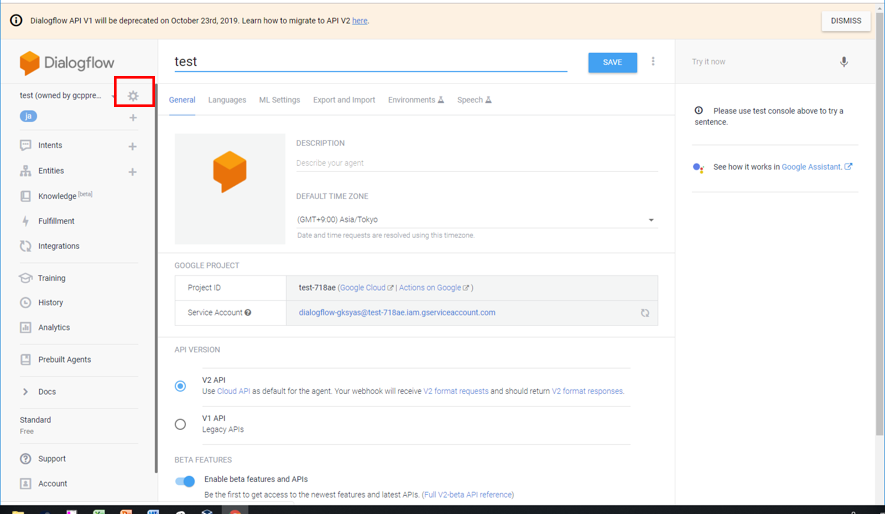Image resolution: width=885 pixels, height=514 pixels.
Task: Click the agent name field 'test'
Action: click(370, 61)
